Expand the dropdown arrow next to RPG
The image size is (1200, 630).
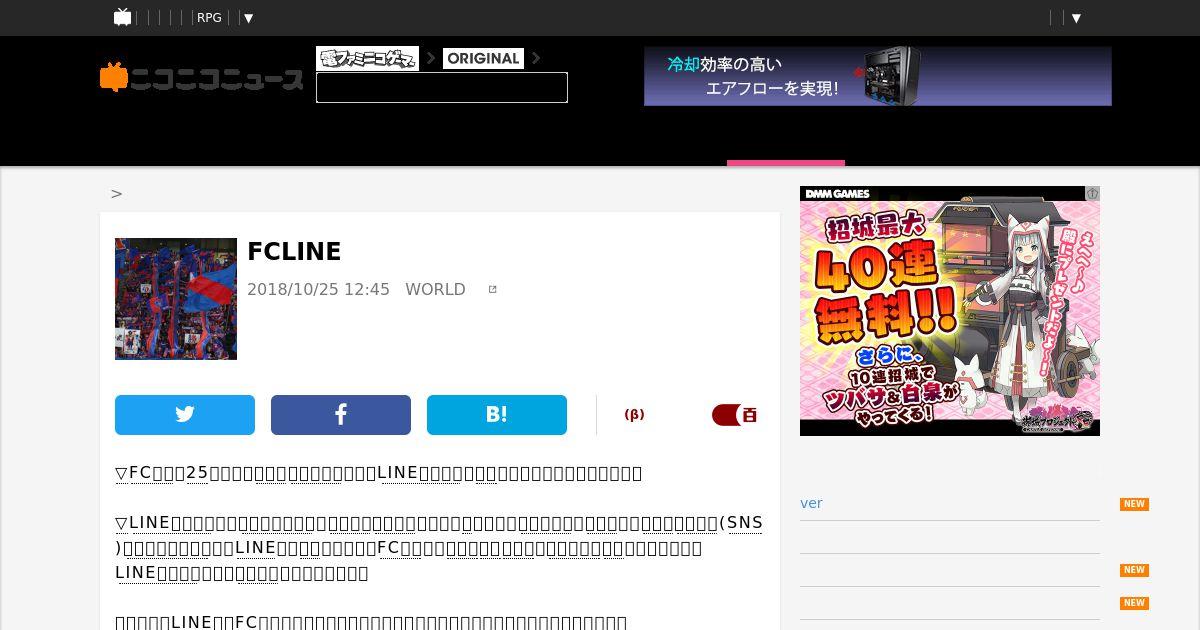pyautogui.click(x=249, y=18)
